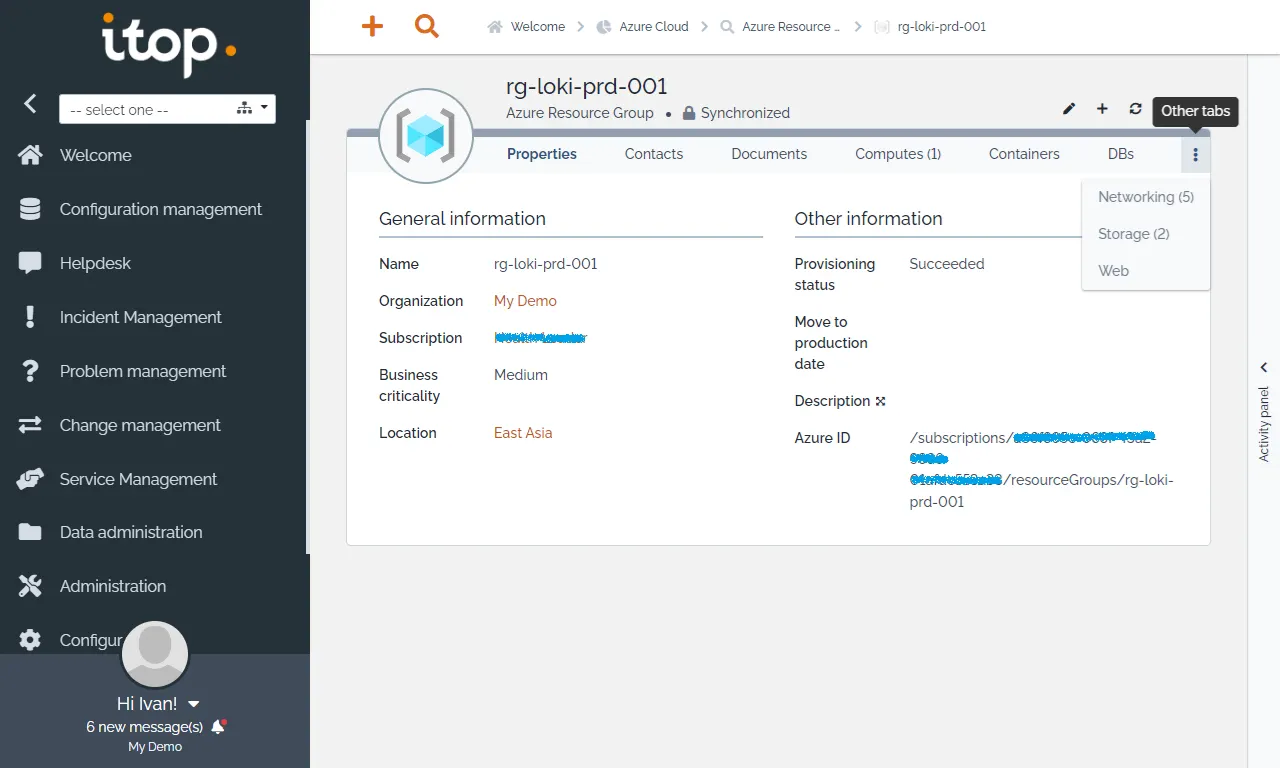This screenshot has height=768, width=1280.
Task: Go to Welcome breadcrumb link
Action: [x=538, y=27]
